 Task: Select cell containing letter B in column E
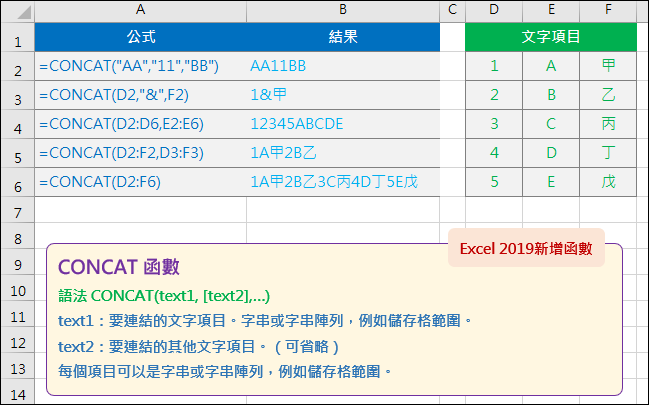[x=551, y=95]
